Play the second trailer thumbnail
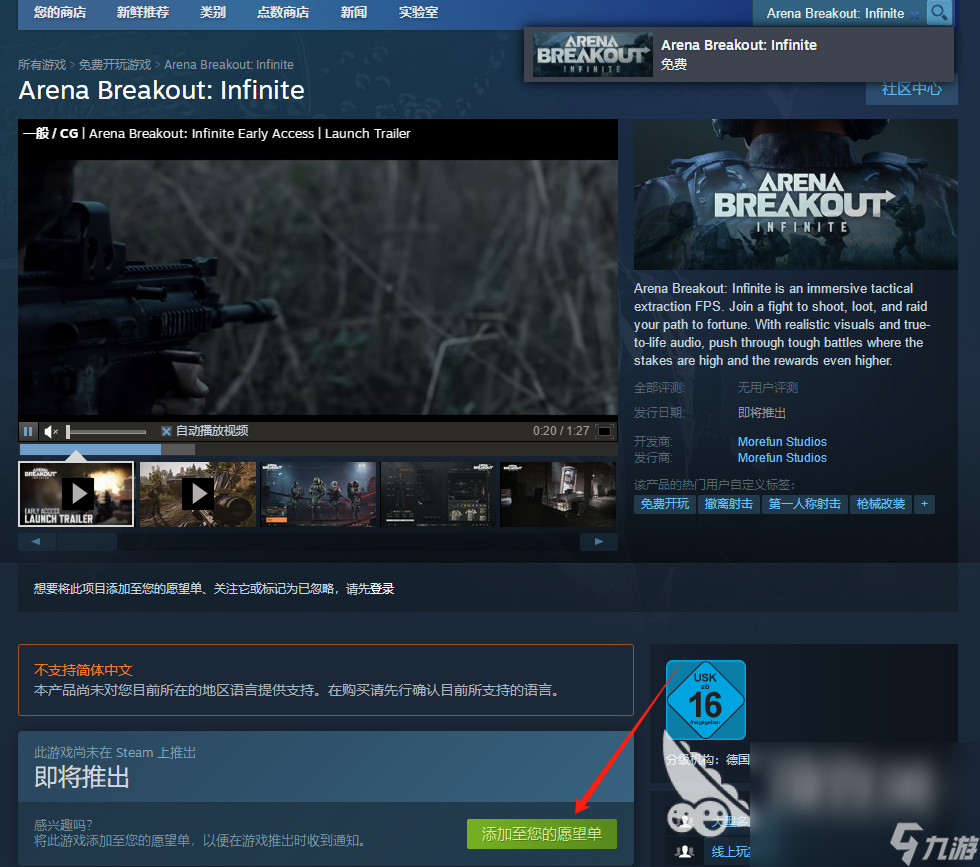 [x=198, y=494]
